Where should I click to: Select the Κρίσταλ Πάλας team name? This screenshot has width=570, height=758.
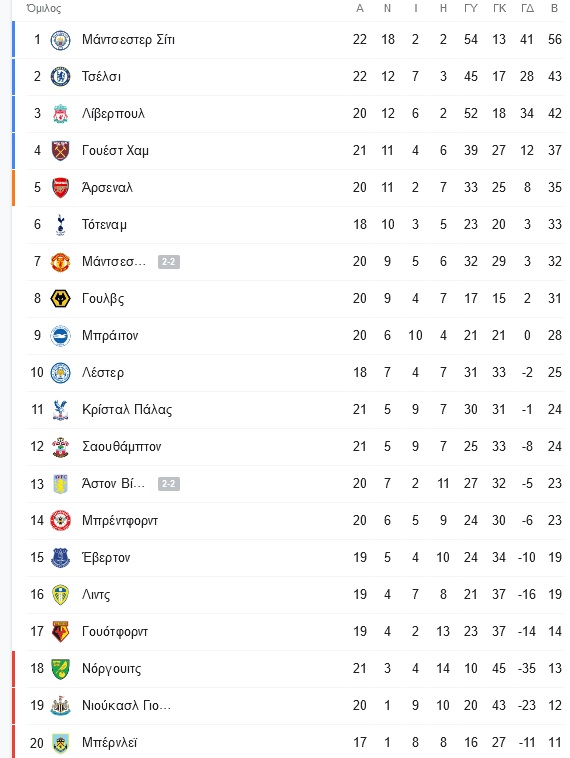127,409
